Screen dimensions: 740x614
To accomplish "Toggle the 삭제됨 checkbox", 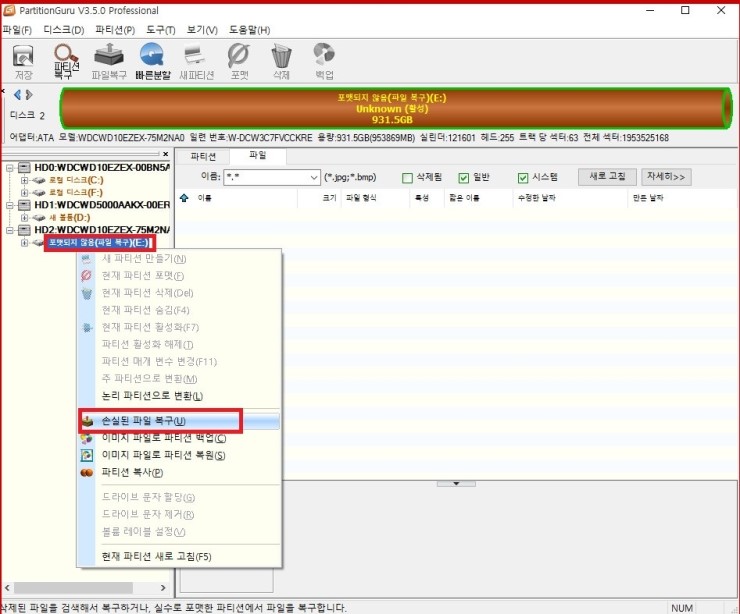I will (x=407, y=177).
